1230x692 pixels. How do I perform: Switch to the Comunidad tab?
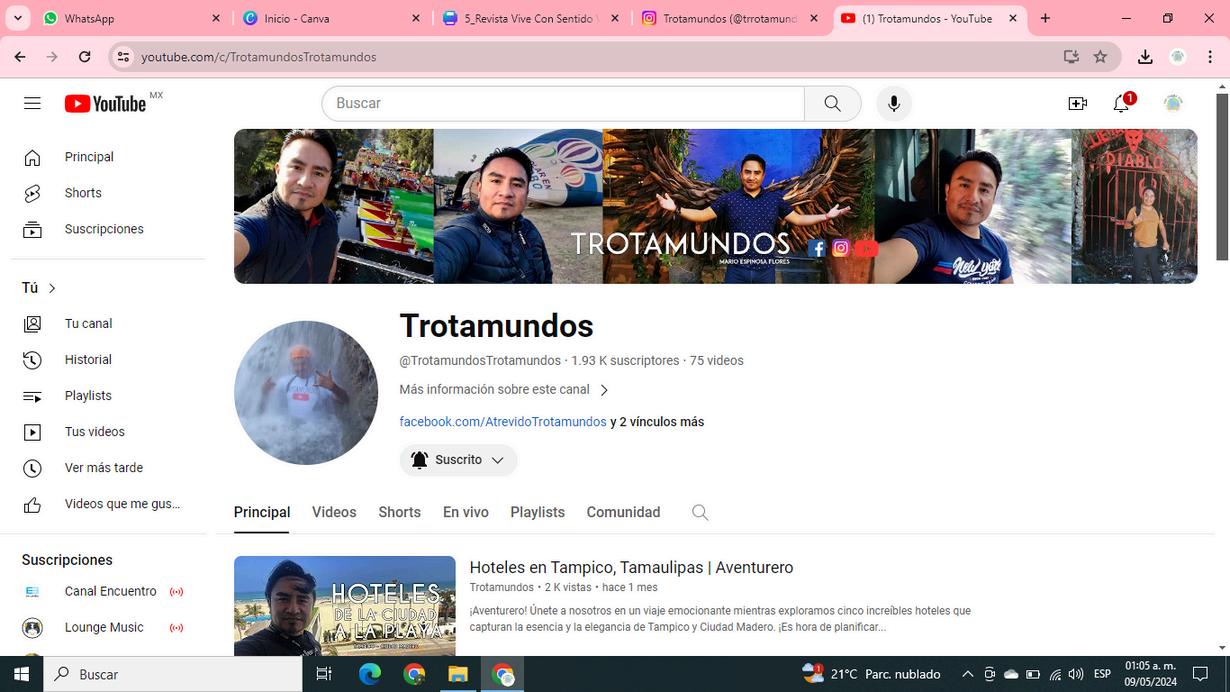tap(623, 512)
